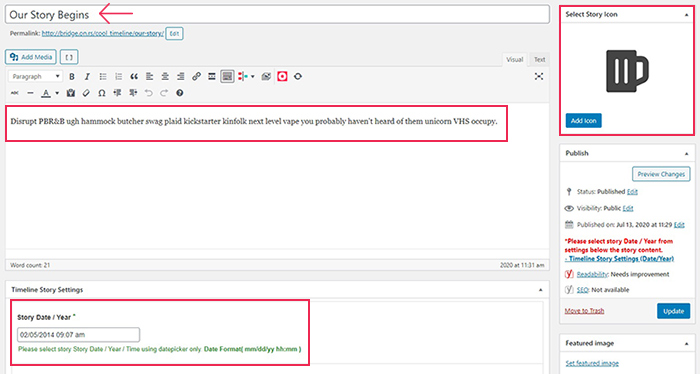700x374 pixels.
Task: Edit the post status
Action: pyautogui.click(x=632, y=192)
